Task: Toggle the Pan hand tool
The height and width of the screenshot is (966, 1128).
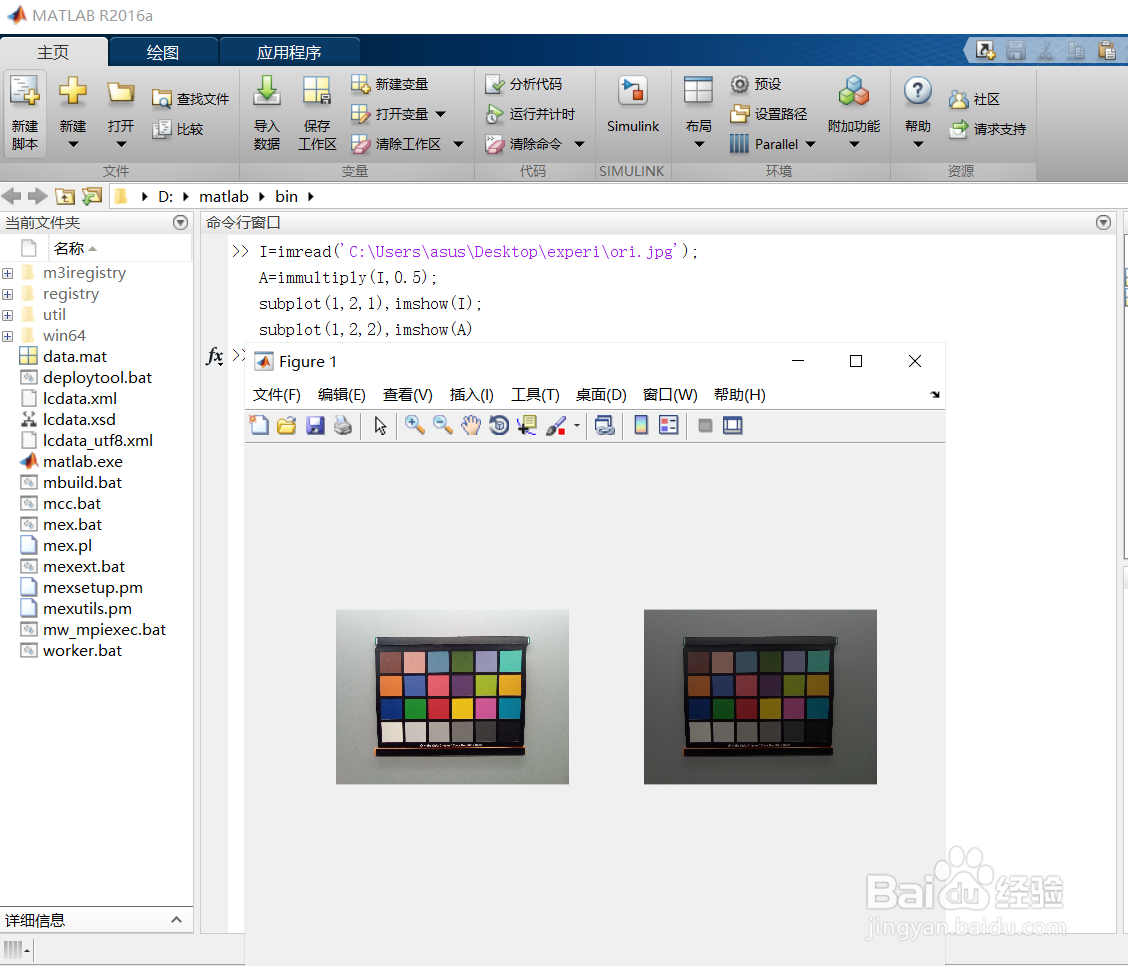Action: [470, 426]
